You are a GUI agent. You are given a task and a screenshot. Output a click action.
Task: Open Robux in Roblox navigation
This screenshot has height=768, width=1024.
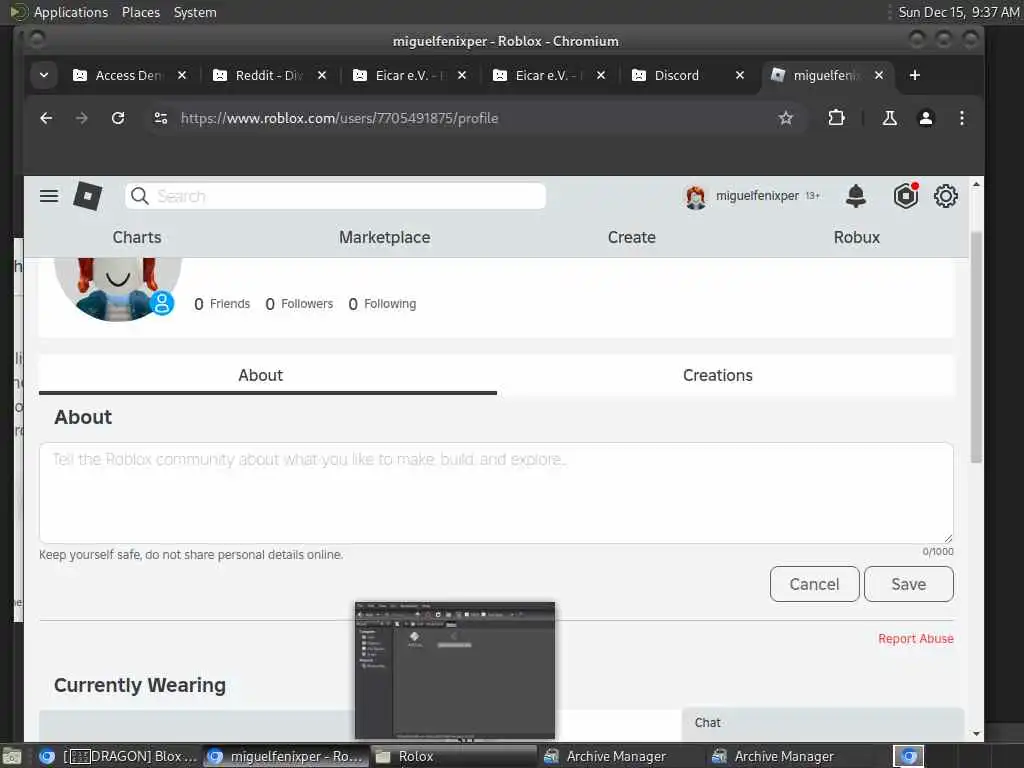click(856, 238)
